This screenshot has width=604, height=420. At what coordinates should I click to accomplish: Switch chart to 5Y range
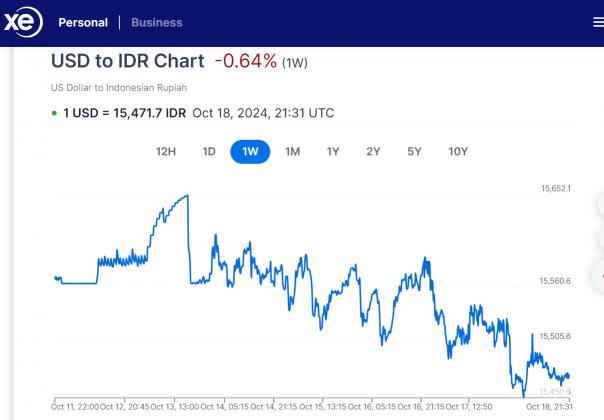[x=414, y=152]
